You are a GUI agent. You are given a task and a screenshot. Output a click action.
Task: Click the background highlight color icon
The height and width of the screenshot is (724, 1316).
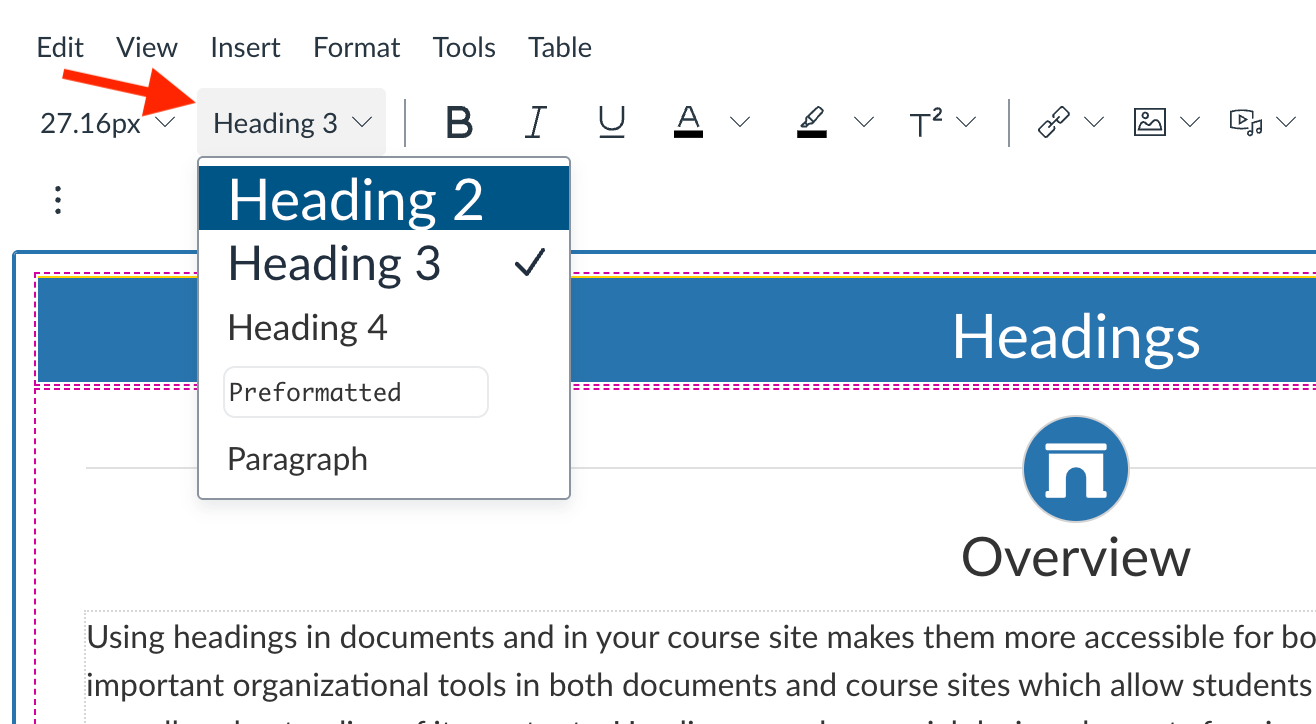coord(812,123)
